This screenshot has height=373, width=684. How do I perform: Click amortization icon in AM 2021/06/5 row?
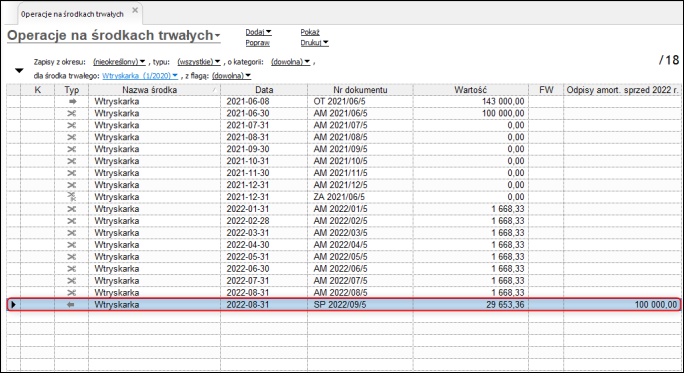(x=72, y=113)
